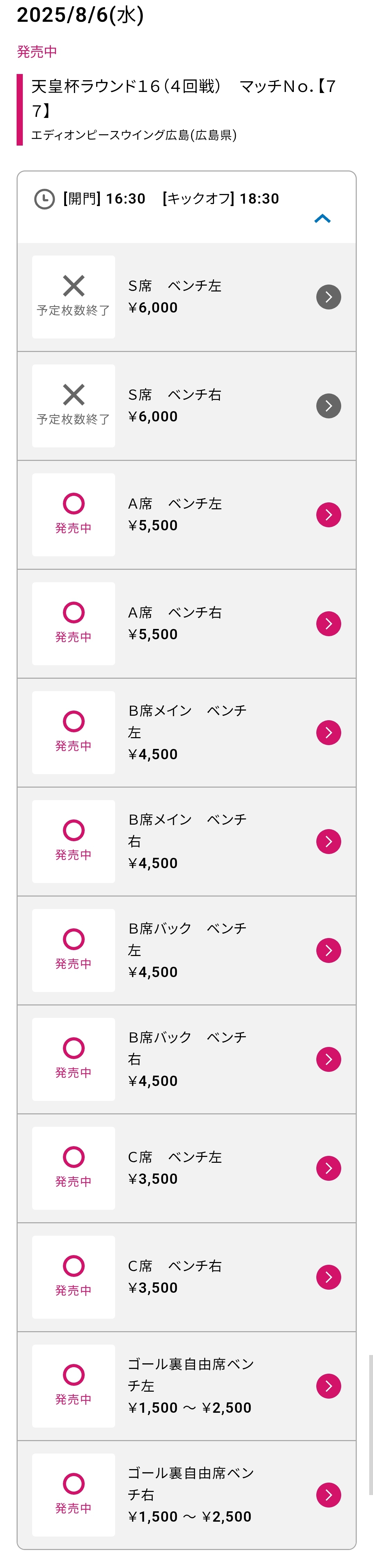Screen dimensions: 373x1568
Task: Tap arrow for B席メイン ベンチ右
Action: [x=329, y=842]
